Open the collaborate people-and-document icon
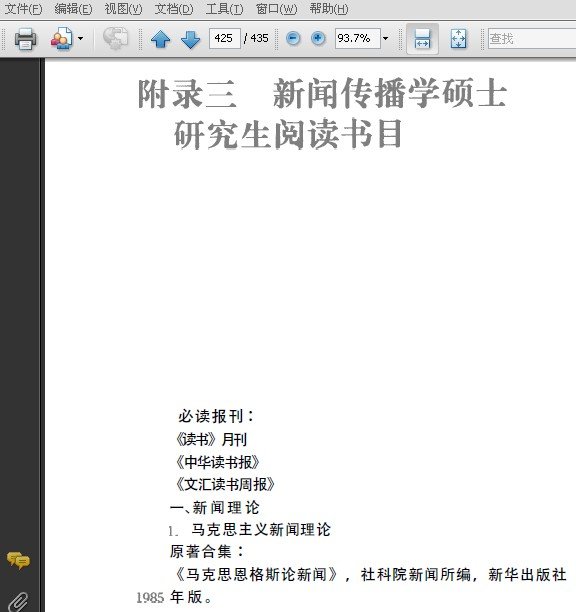The height and width of the screenshot is (612, 576). point(62,38)
